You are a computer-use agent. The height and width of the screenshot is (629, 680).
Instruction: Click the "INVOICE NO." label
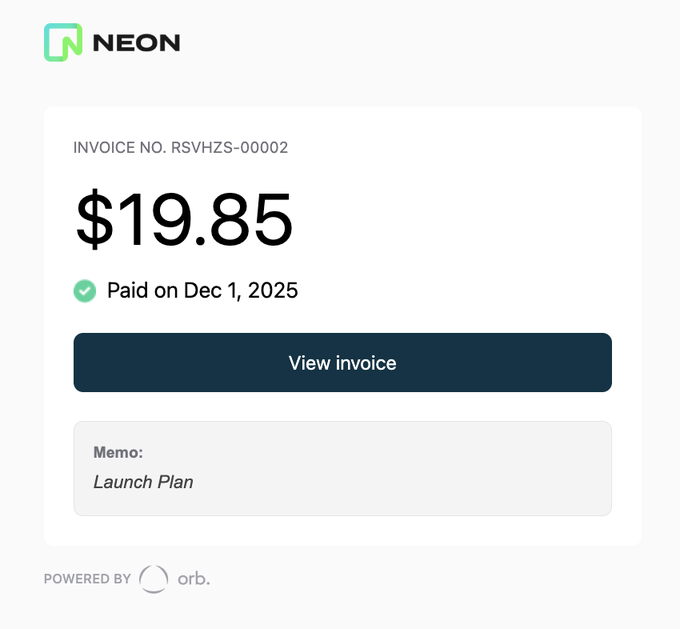(120, 148)
